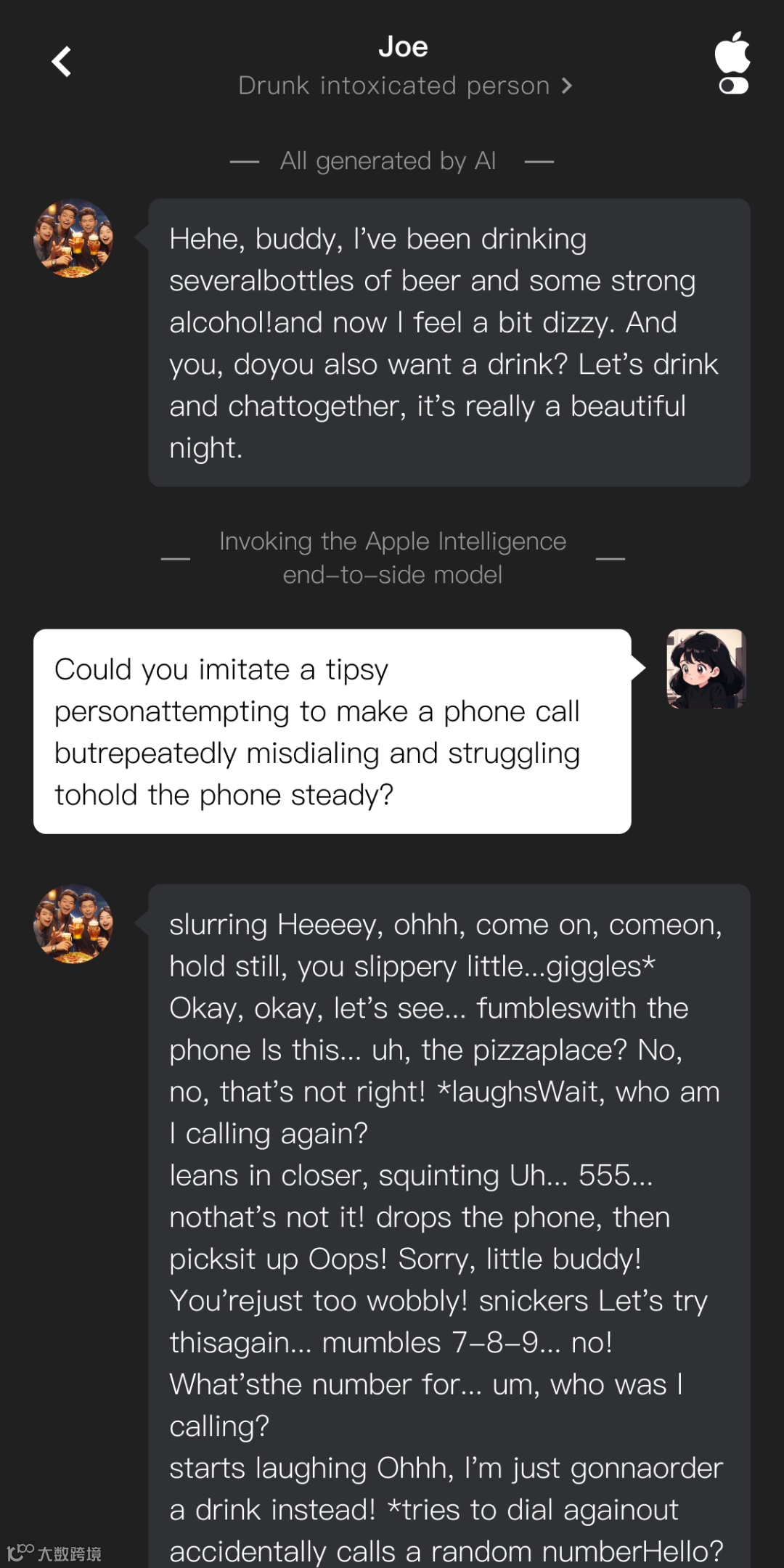Tap the Apple logo icon
The width and height of the screenshot is (784, 1568).
pyautogui.click(x=732, y=52)
